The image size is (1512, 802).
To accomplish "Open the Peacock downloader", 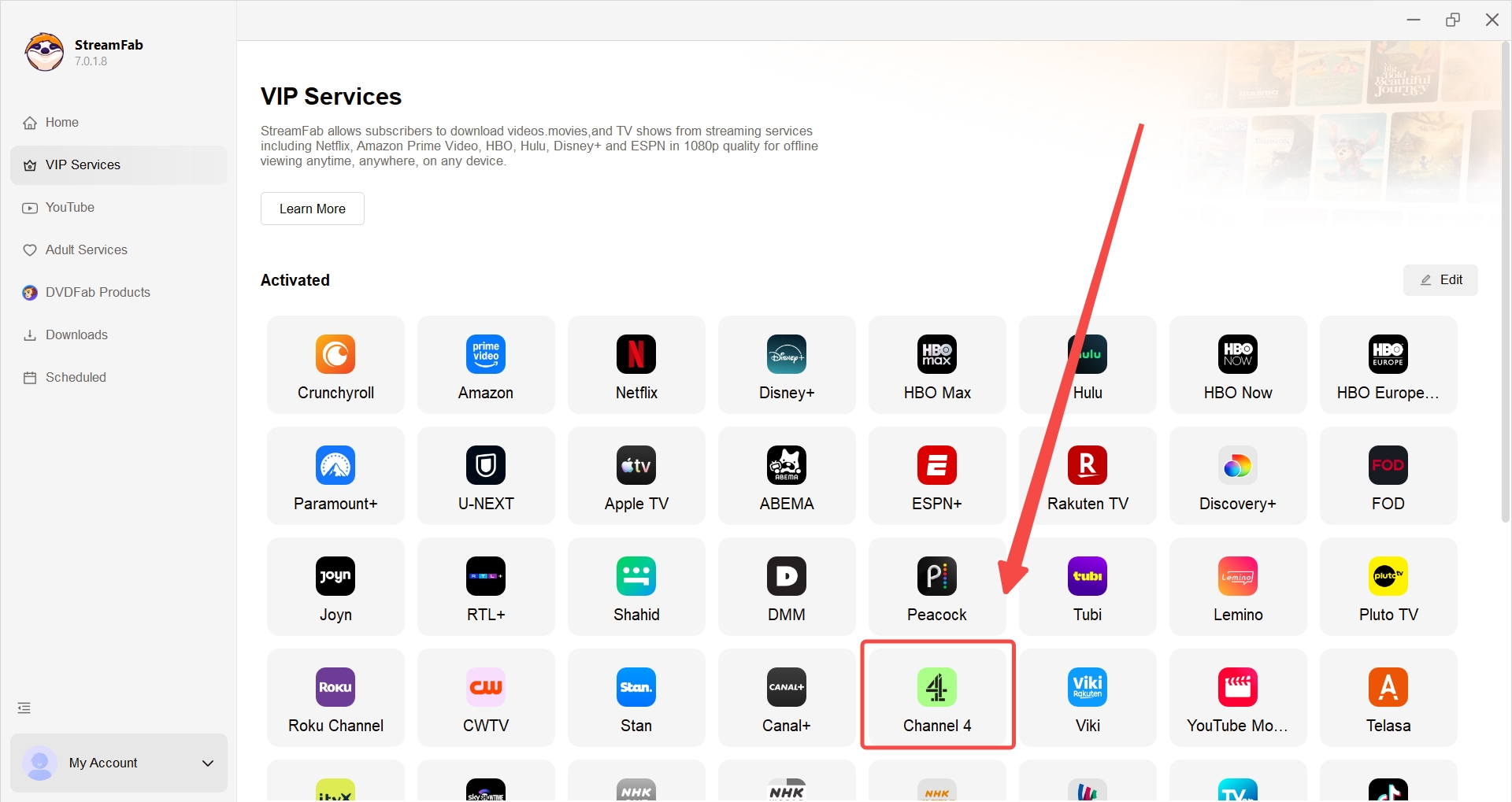I will click(937, 586).
